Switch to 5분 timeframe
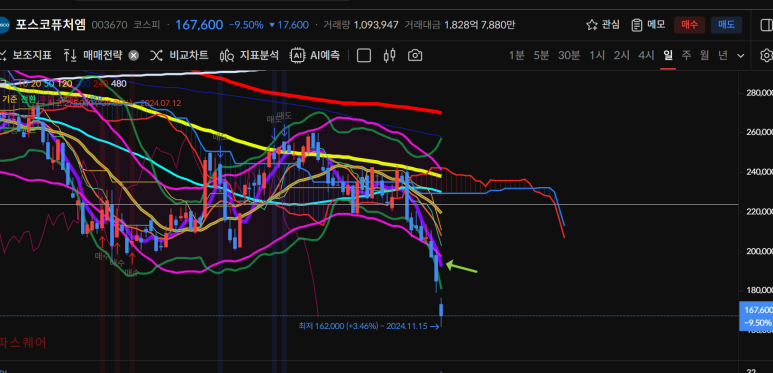Image resolution: width=773 pixels, height=373 pixels. click(x=541, y=55)
